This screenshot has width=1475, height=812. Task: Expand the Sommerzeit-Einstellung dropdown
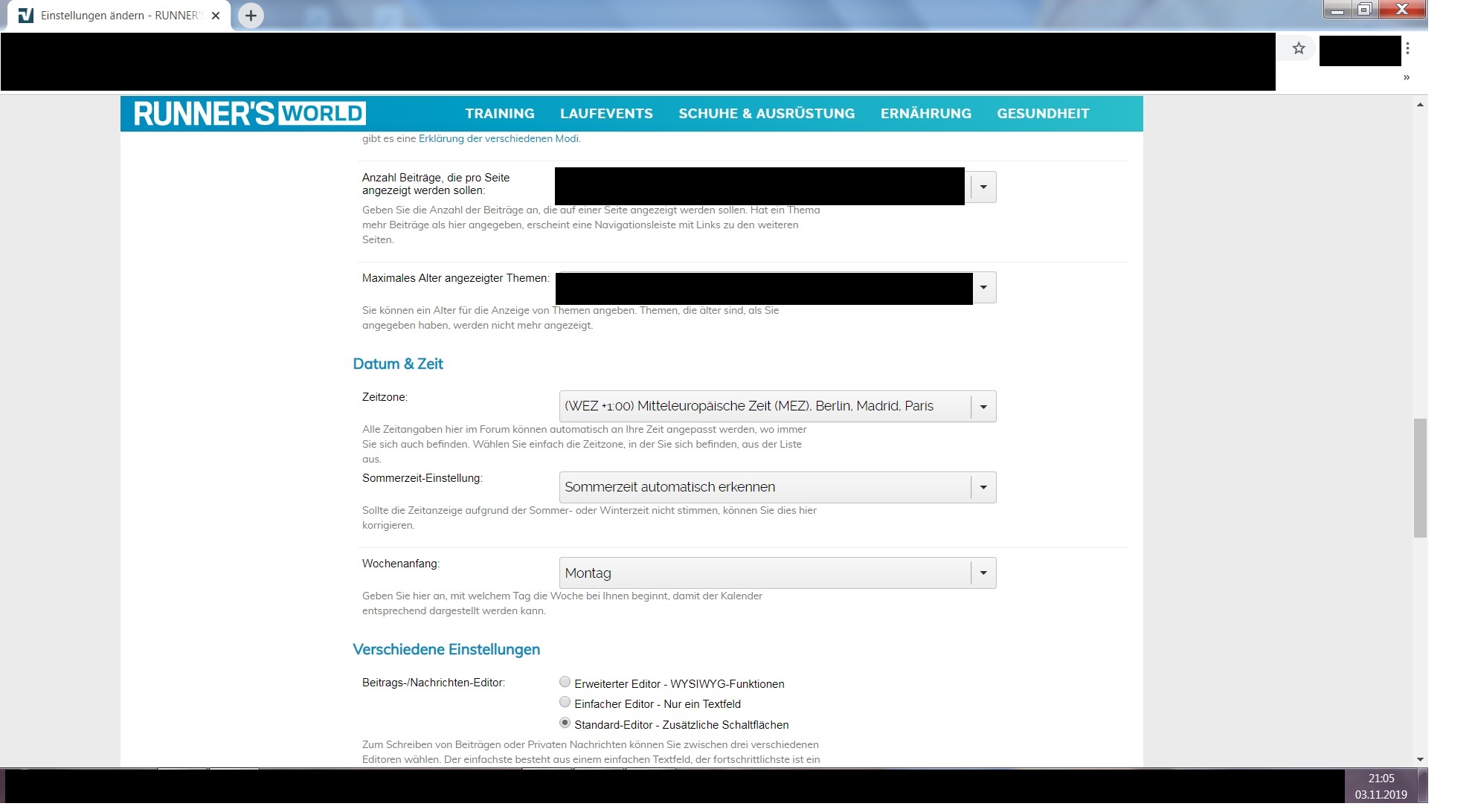777,488
